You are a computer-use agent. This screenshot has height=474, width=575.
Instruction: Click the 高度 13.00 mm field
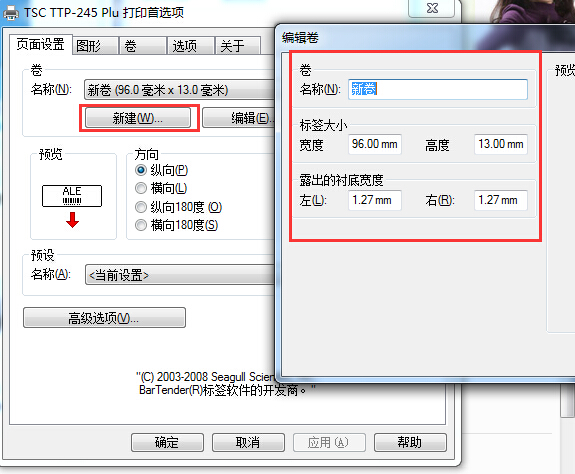pyautogui.click(x=501, y=144)
